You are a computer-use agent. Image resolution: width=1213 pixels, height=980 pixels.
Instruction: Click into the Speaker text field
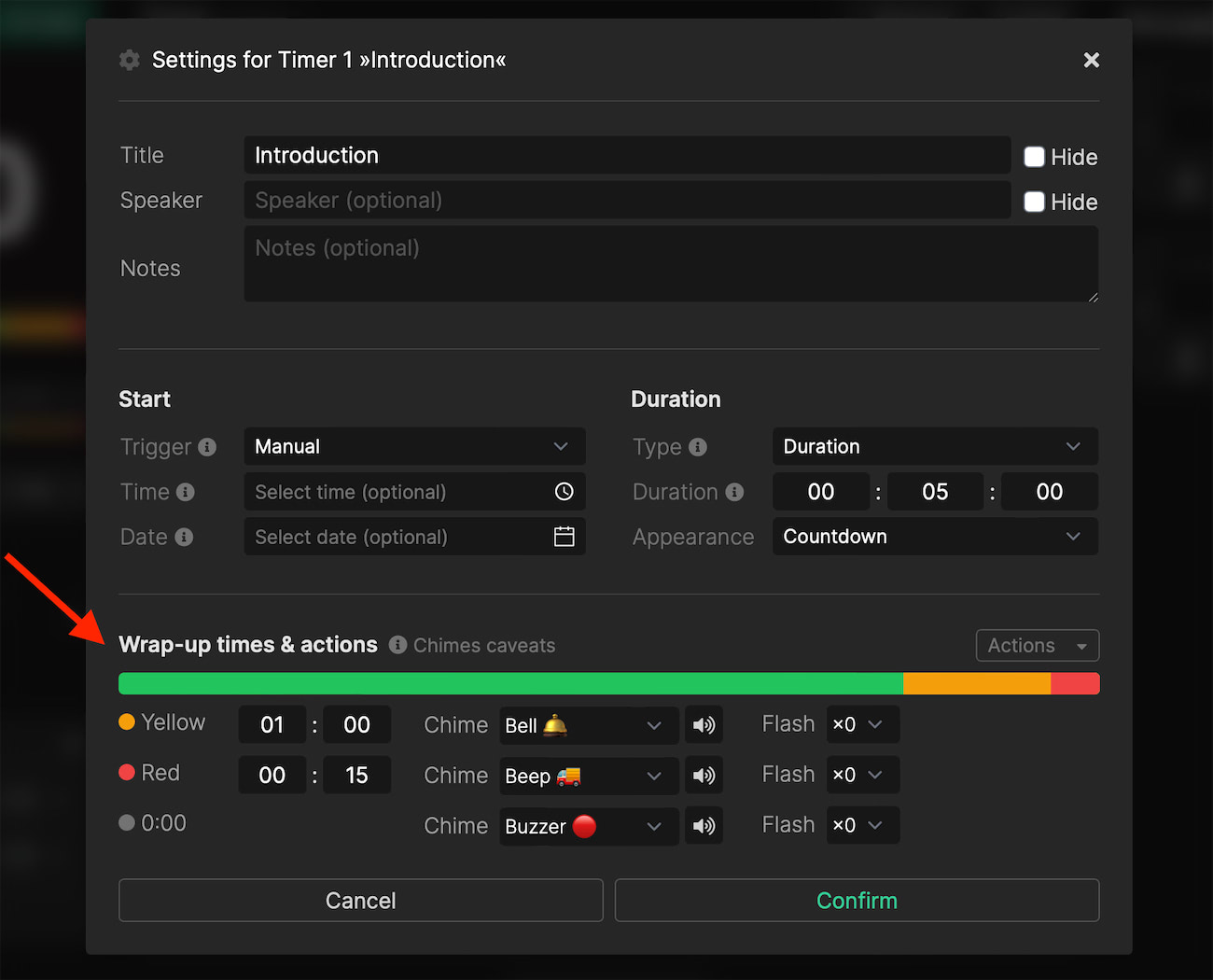pyautogui.click(x=626, y=201)
